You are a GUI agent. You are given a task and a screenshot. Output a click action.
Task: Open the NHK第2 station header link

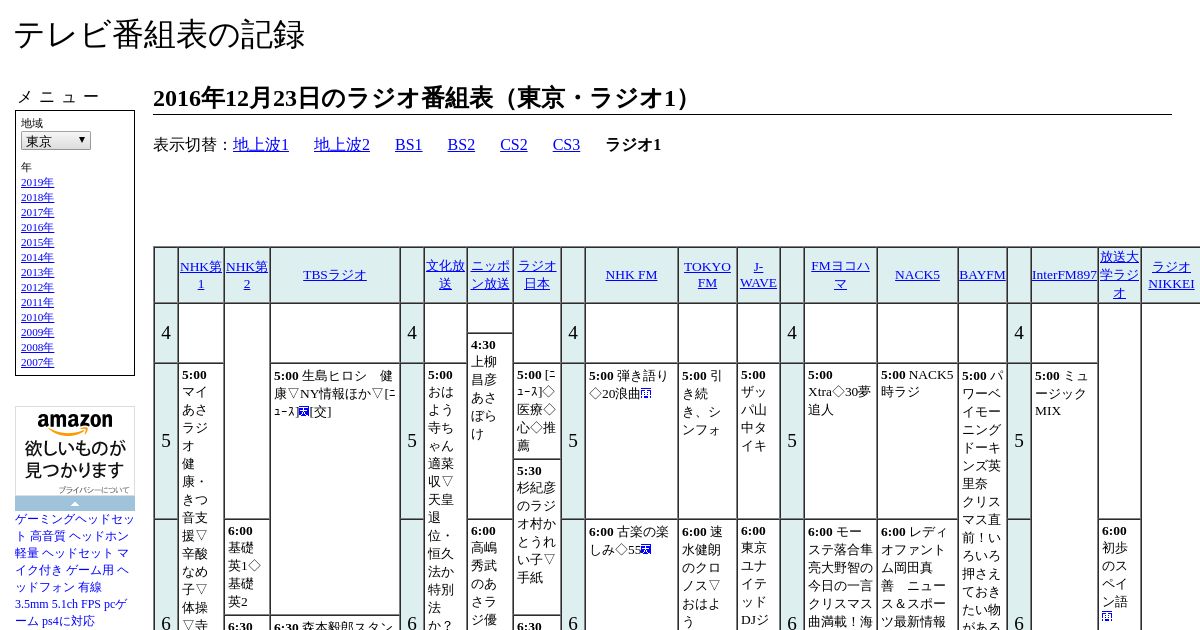(247, 275)
